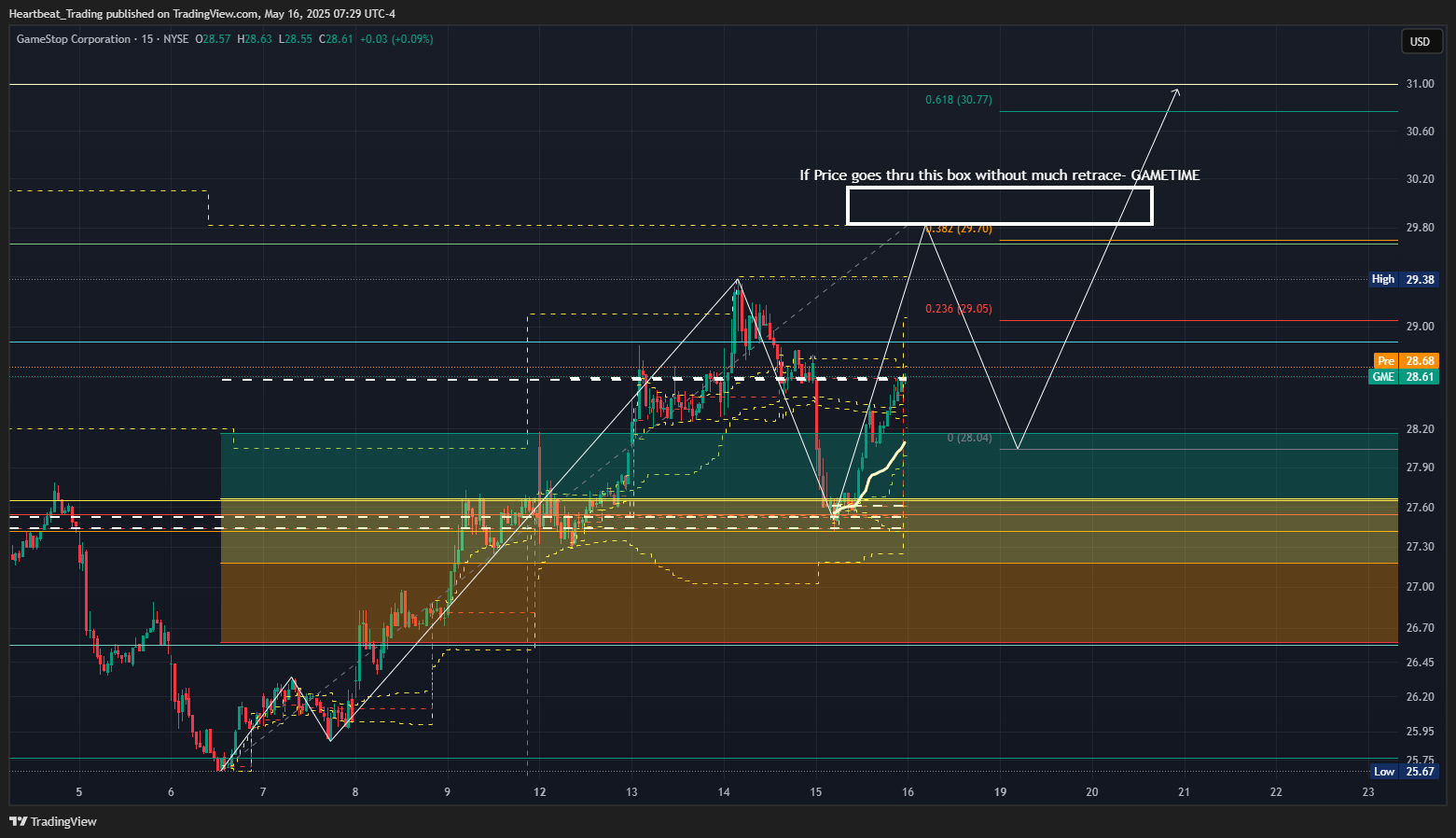The height and width of the screenshot is (838, 1456).
Task: Click the Low 25.67 price label
Action: 1404,772
